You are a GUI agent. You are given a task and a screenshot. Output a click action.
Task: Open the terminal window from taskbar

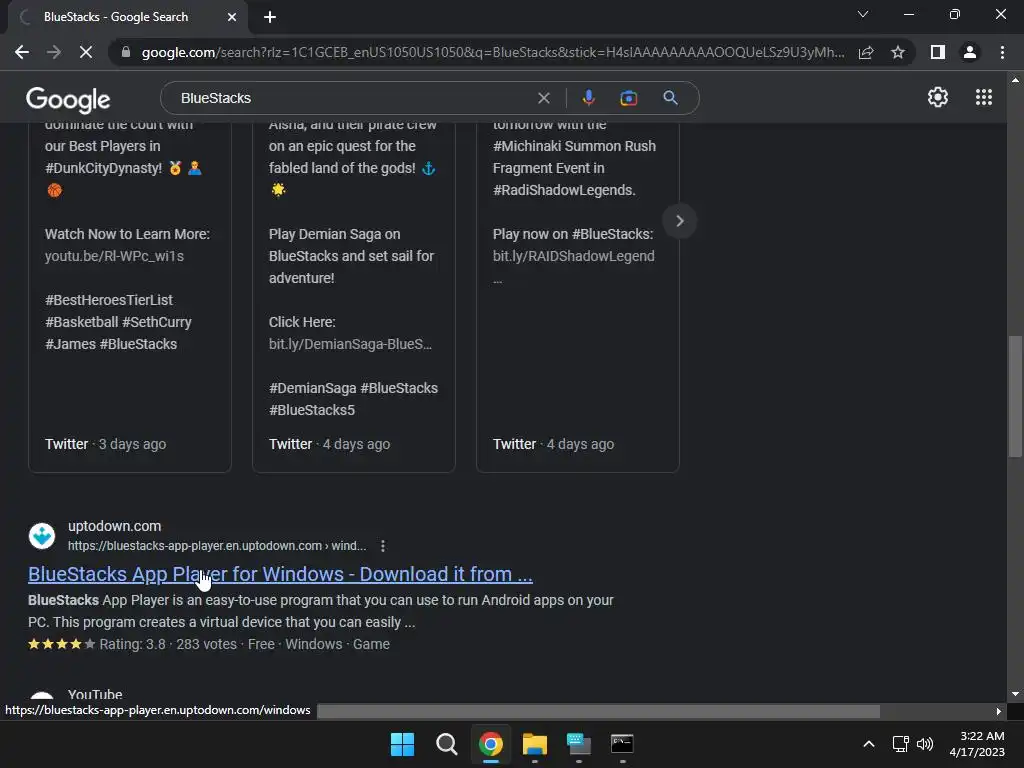point(622,744)
